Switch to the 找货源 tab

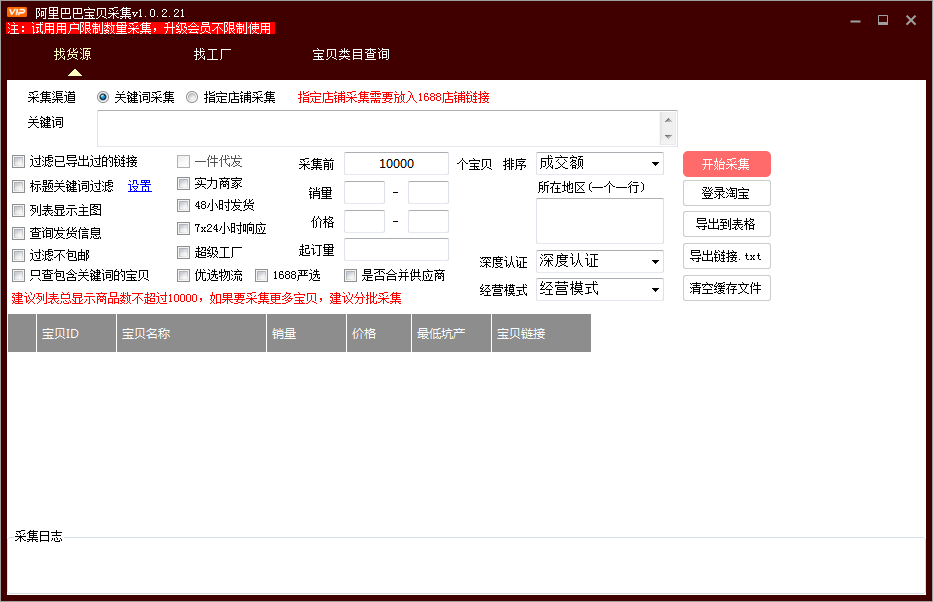[73, 54]
